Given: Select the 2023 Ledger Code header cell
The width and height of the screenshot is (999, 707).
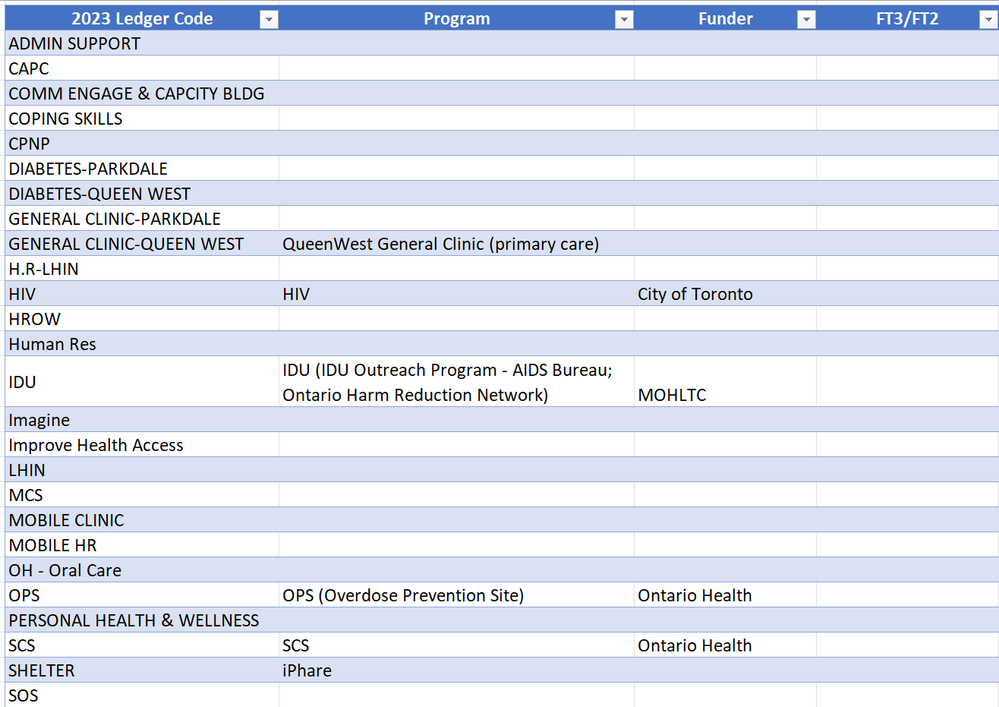Looking at the screenshot, I should click(x=142, y=18).
